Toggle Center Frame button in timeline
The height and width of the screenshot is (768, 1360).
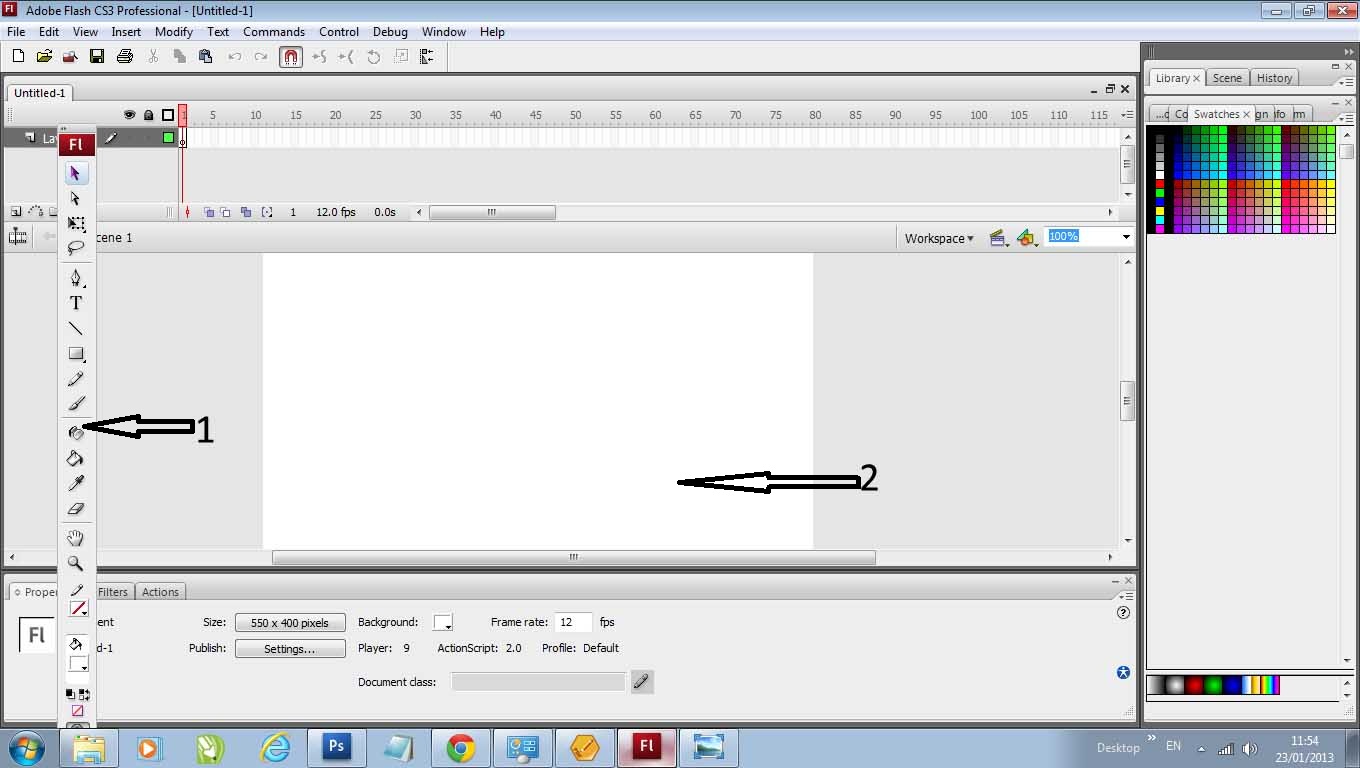click(187, 212)
